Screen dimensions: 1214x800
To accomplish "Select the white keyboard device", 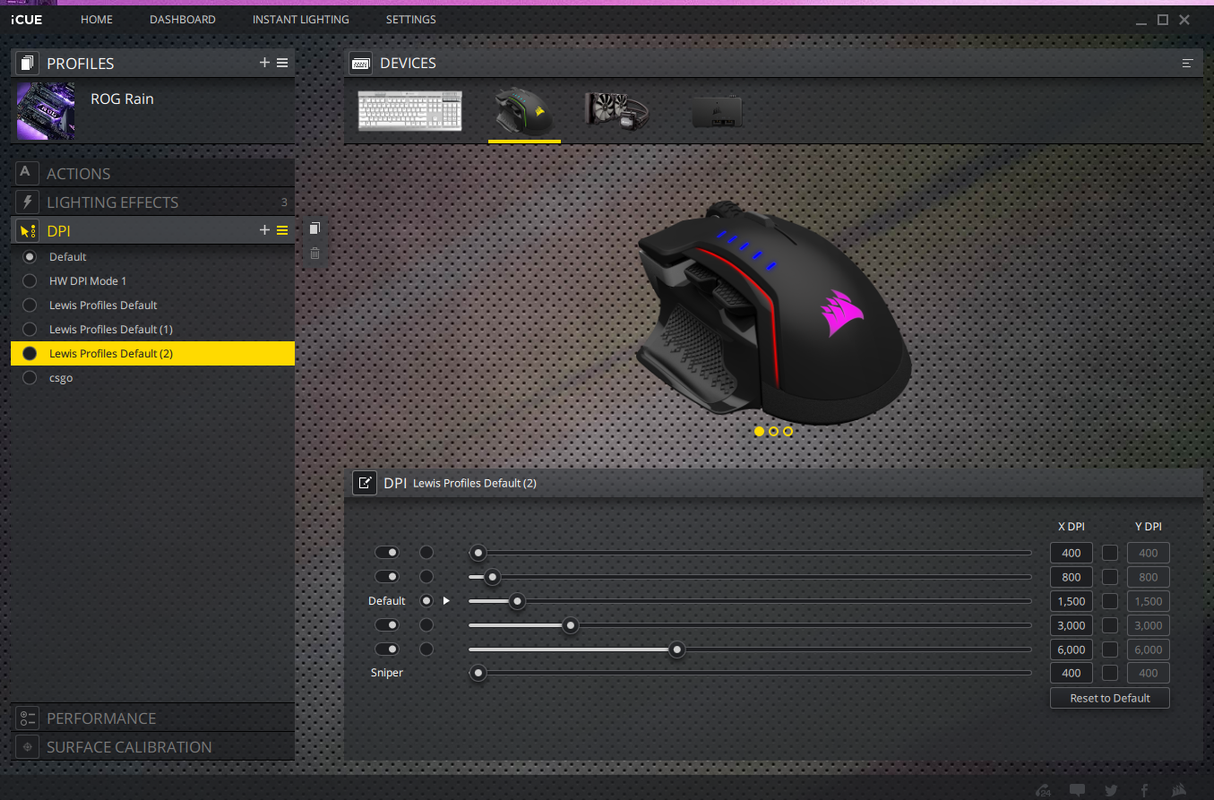I will (410, 111).
